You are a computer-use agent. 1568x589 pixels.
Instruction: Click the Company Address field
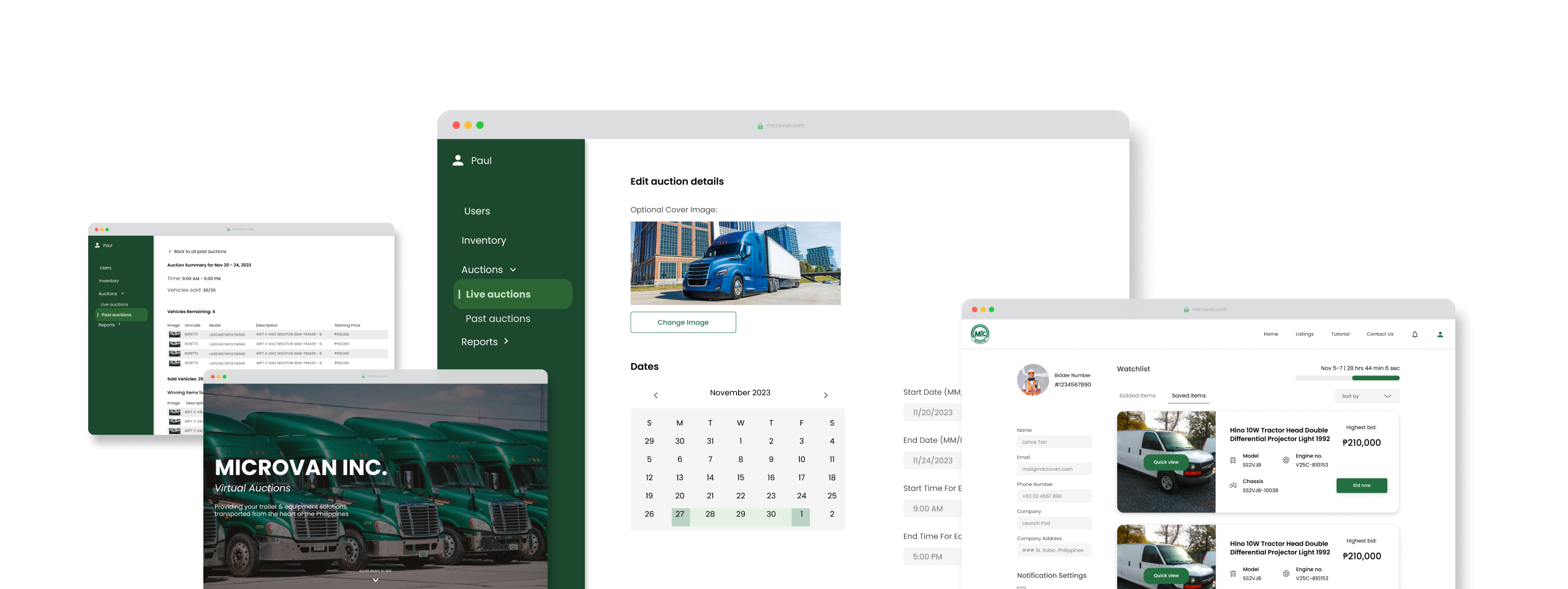pyautogui.click(x=1054, y=550)
